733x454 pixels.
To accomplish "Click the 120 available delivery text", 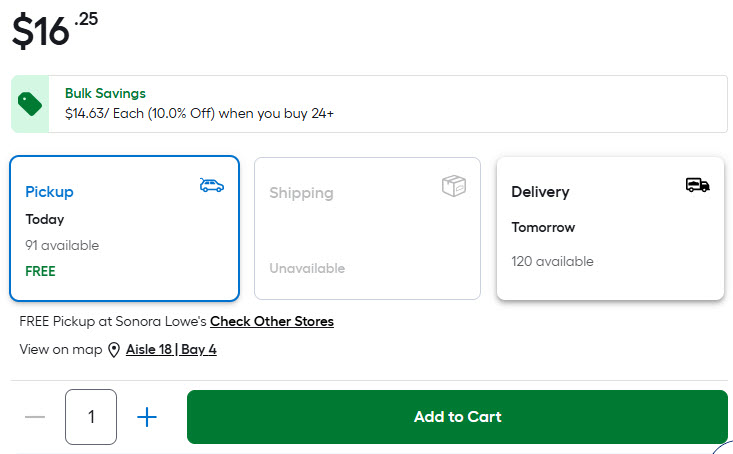I will [x=552, y=262].
